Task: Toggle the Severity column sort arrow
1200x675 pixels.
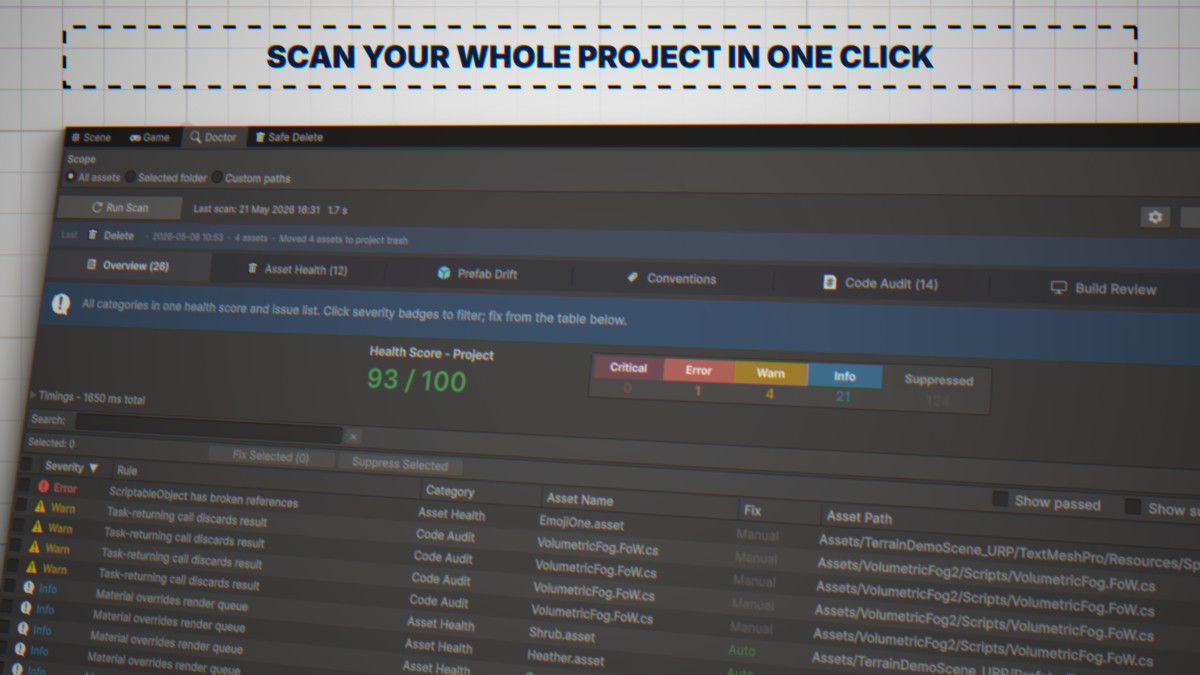Action: [x=94, y=467]
